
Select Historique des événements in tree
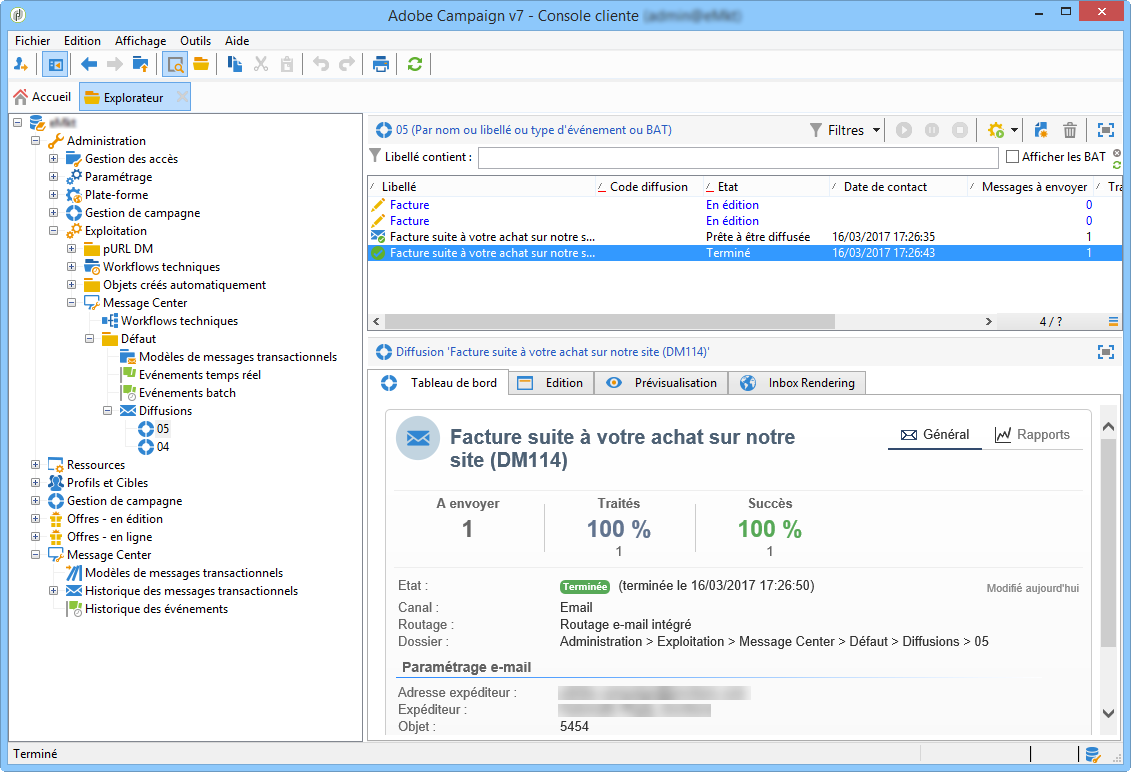[x=156, y=609]
